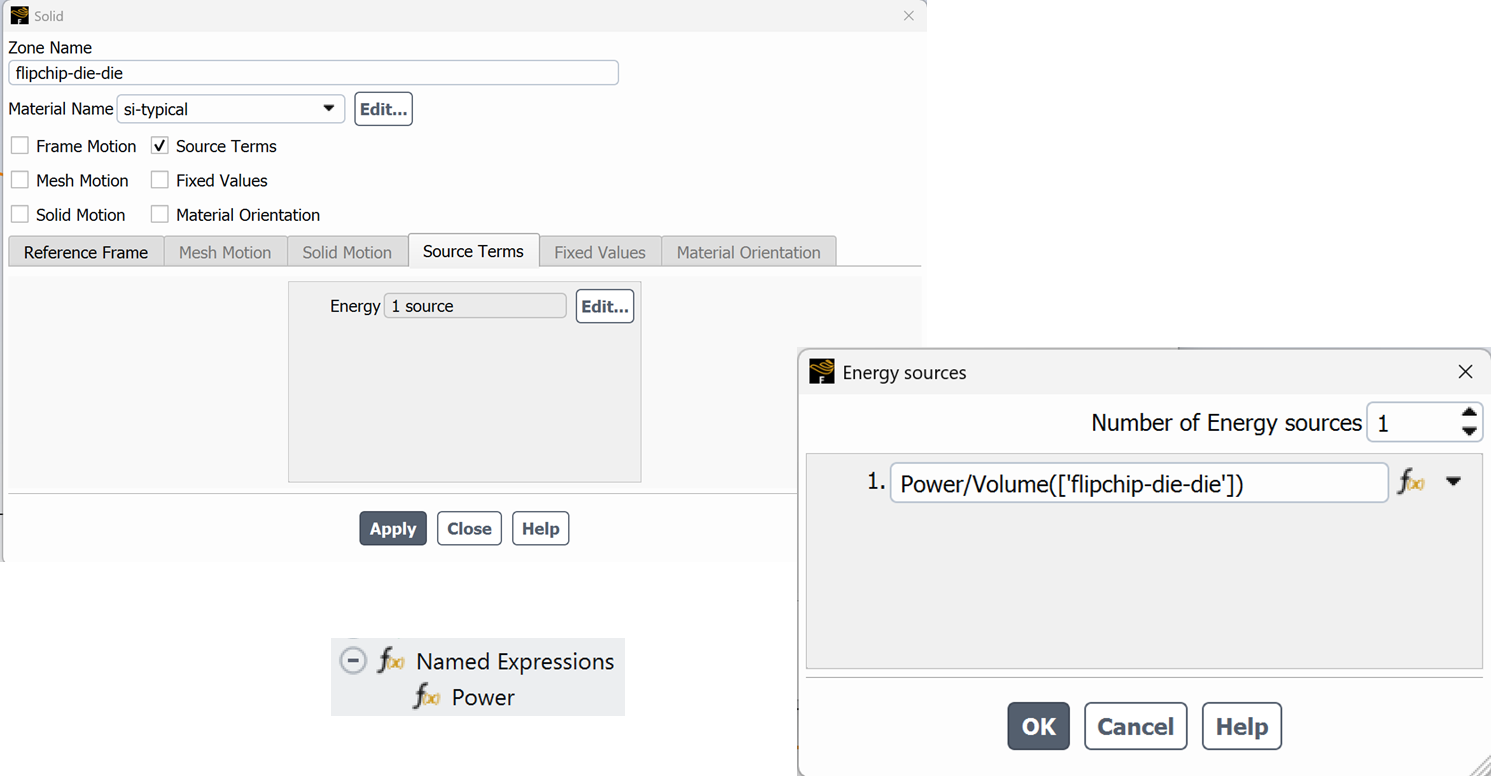This screenshot has height=776, width=1491.
Task: Select the Power expression fx icon
Action: coord(427,697)
